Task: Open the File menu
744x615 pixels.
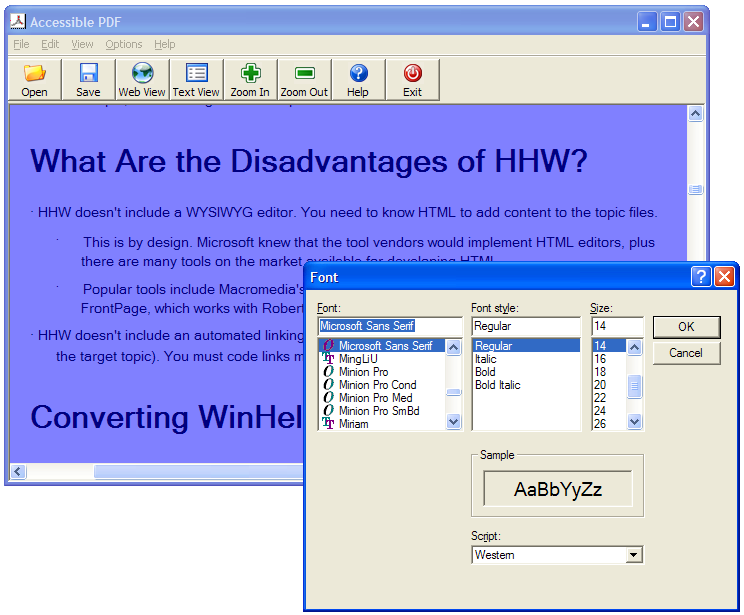Action: (x=21, y=44)
